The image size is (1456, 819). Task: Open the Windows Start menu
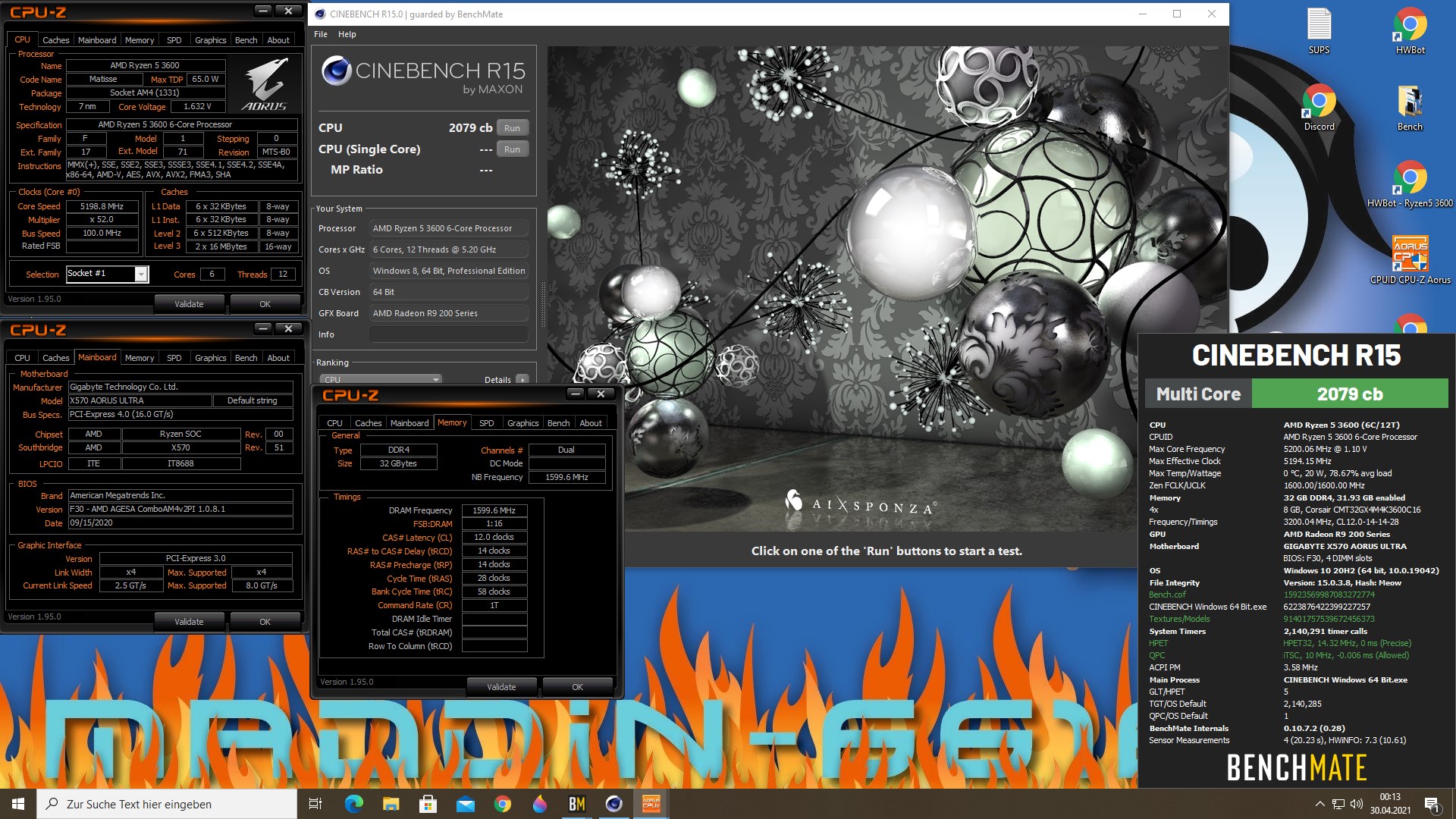(x=18, y=804)
